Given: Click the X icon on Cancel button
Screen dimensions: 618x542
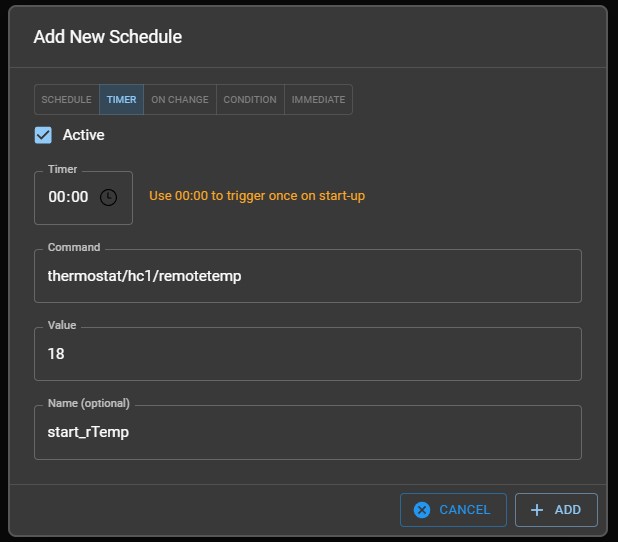Looking at the screenshot, I should point(422,510).
